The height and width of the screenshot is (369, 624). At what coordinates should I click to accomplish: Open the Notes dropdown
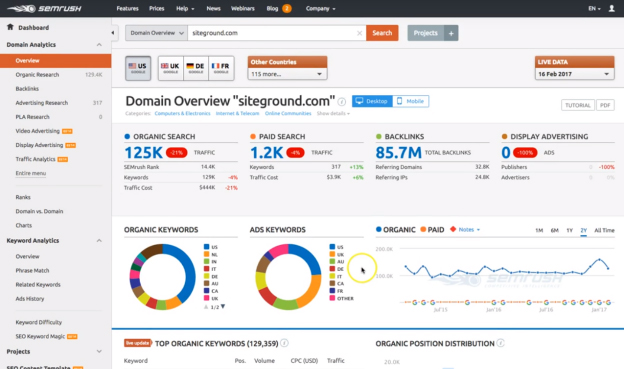469,230
